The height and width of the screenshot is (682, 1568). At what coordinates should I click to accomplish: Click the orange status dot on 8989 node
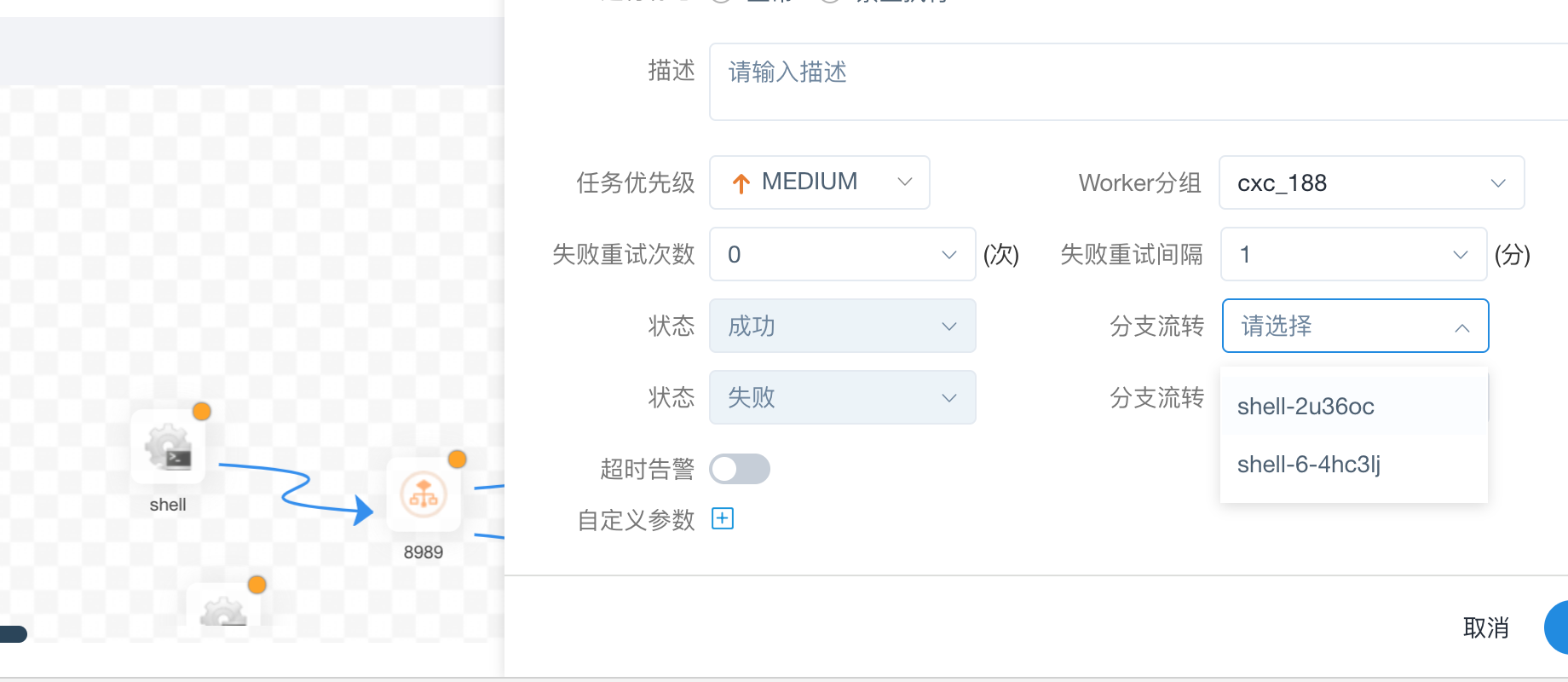(x=458, y=459)
